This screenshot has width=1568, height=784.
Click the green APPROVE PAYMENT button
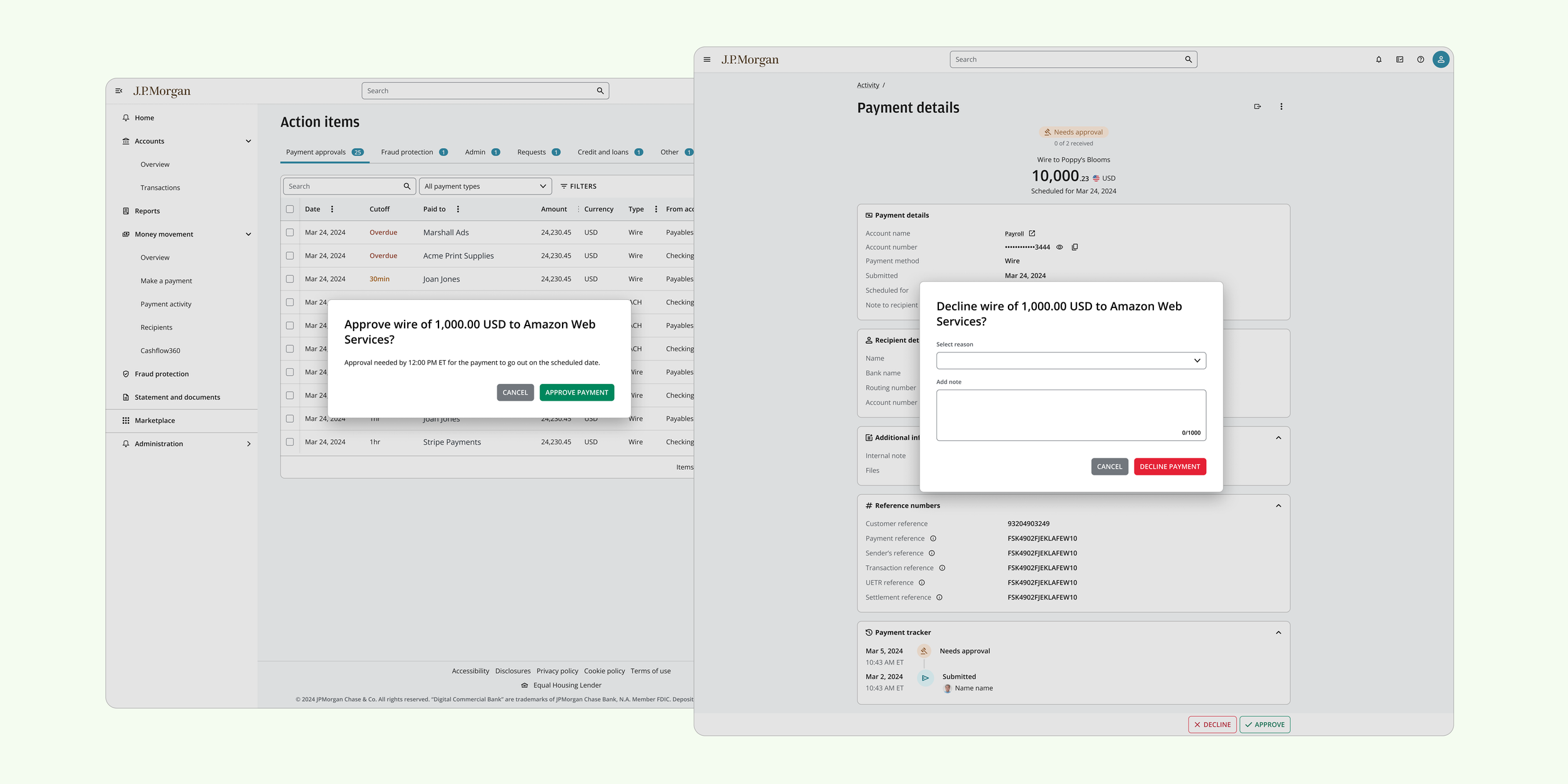click(x=576, y=393)
